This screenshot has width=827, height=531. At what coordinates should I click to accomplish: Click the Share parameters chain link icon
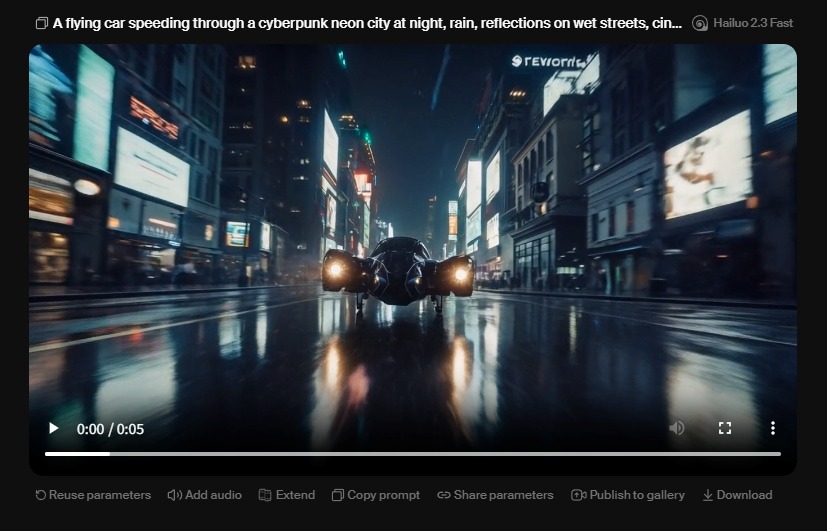click(x=444, y=495)
